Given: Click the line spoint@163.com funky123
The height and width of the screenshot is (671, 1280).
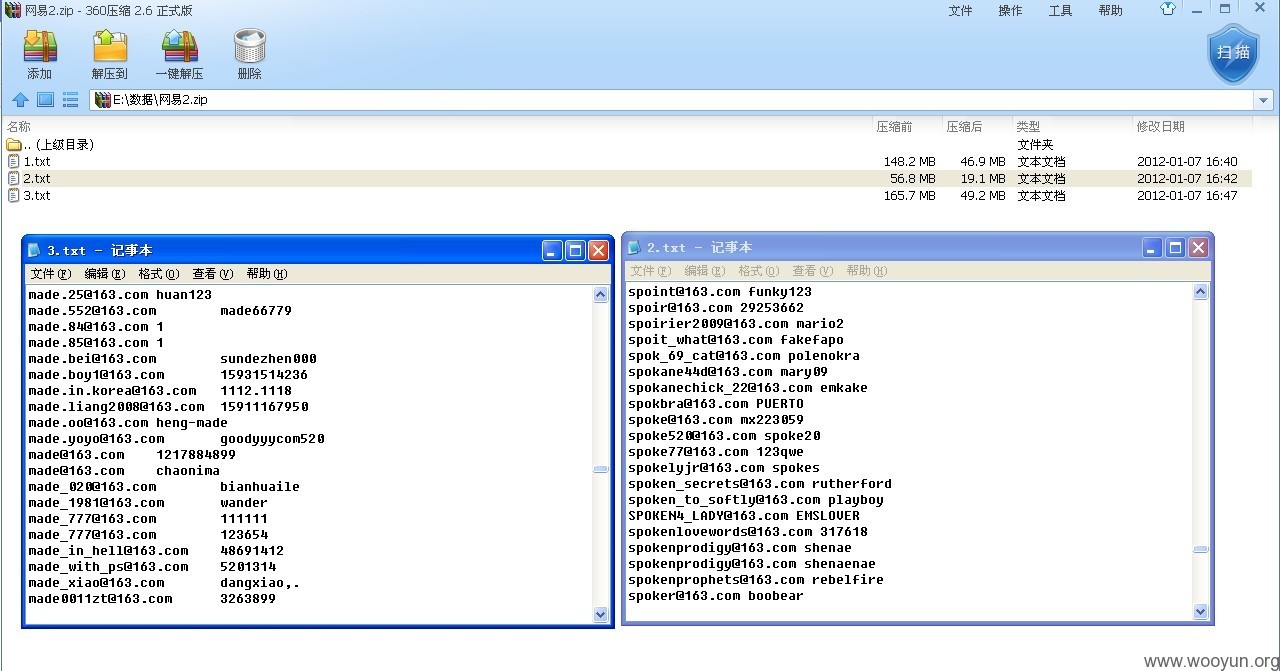Looking at the screenshot, I should pyautogui.click(x=720, y=292).
